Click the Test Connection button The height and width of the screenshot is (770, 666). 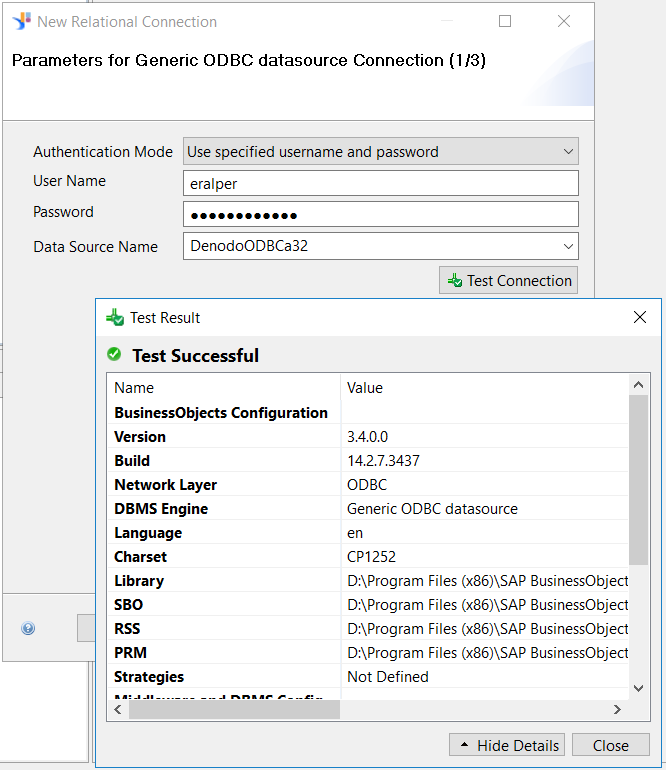pyautogui.click(x=508, y=280)
